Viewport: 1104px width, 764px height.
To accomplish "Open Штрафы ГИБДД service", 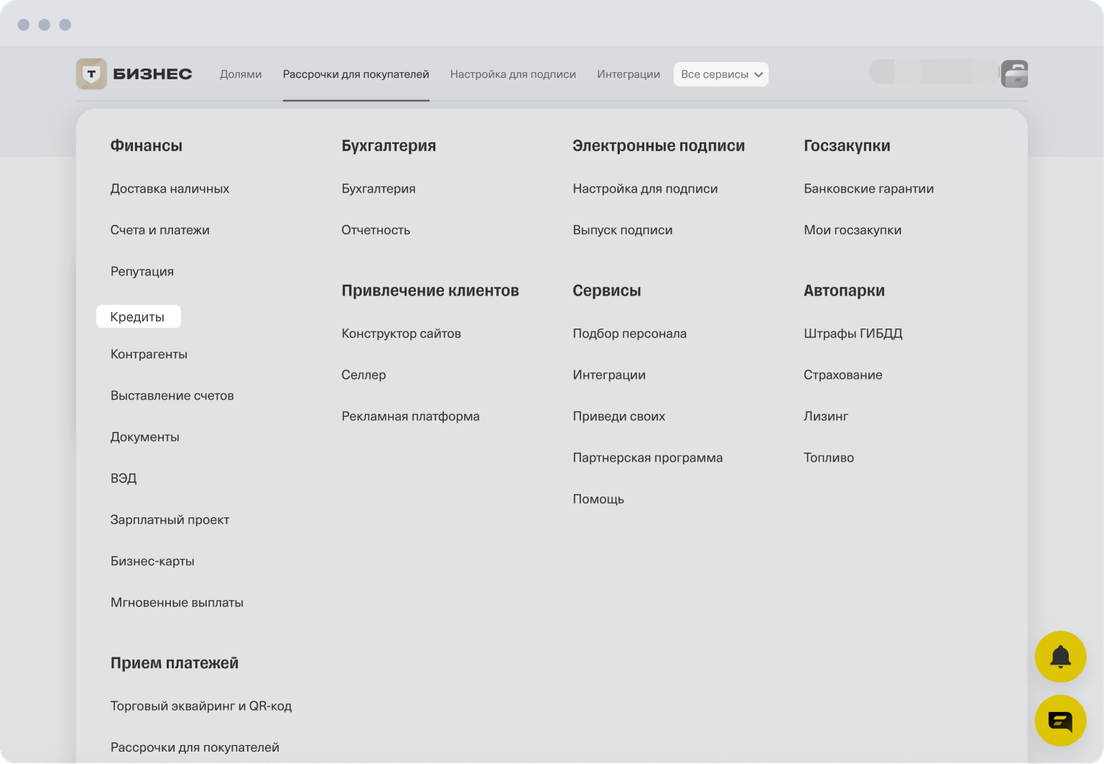I will tap(853, 334).
